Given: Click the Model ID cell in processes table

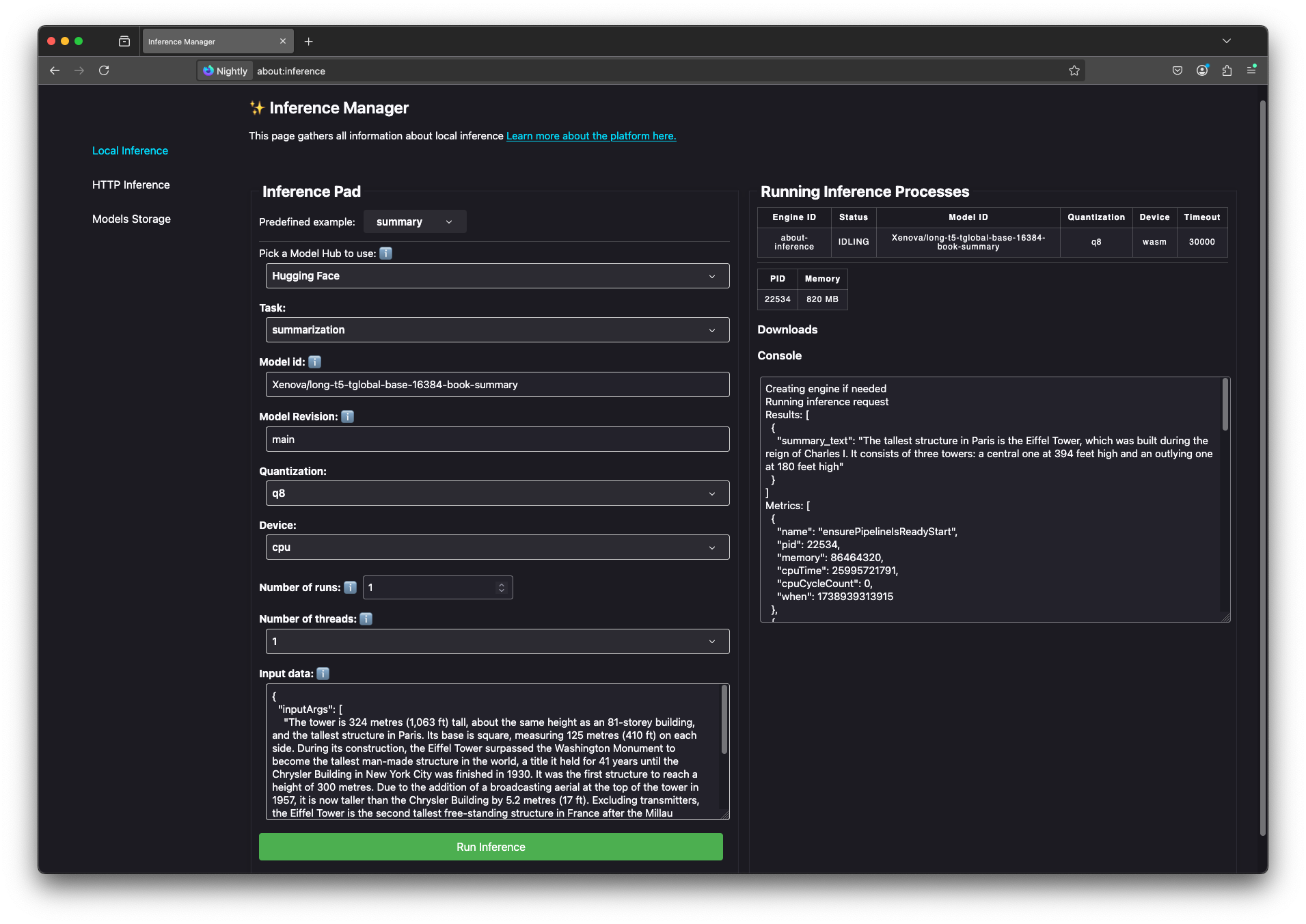Looking at the screenshot, I should [x=968, y=242].
